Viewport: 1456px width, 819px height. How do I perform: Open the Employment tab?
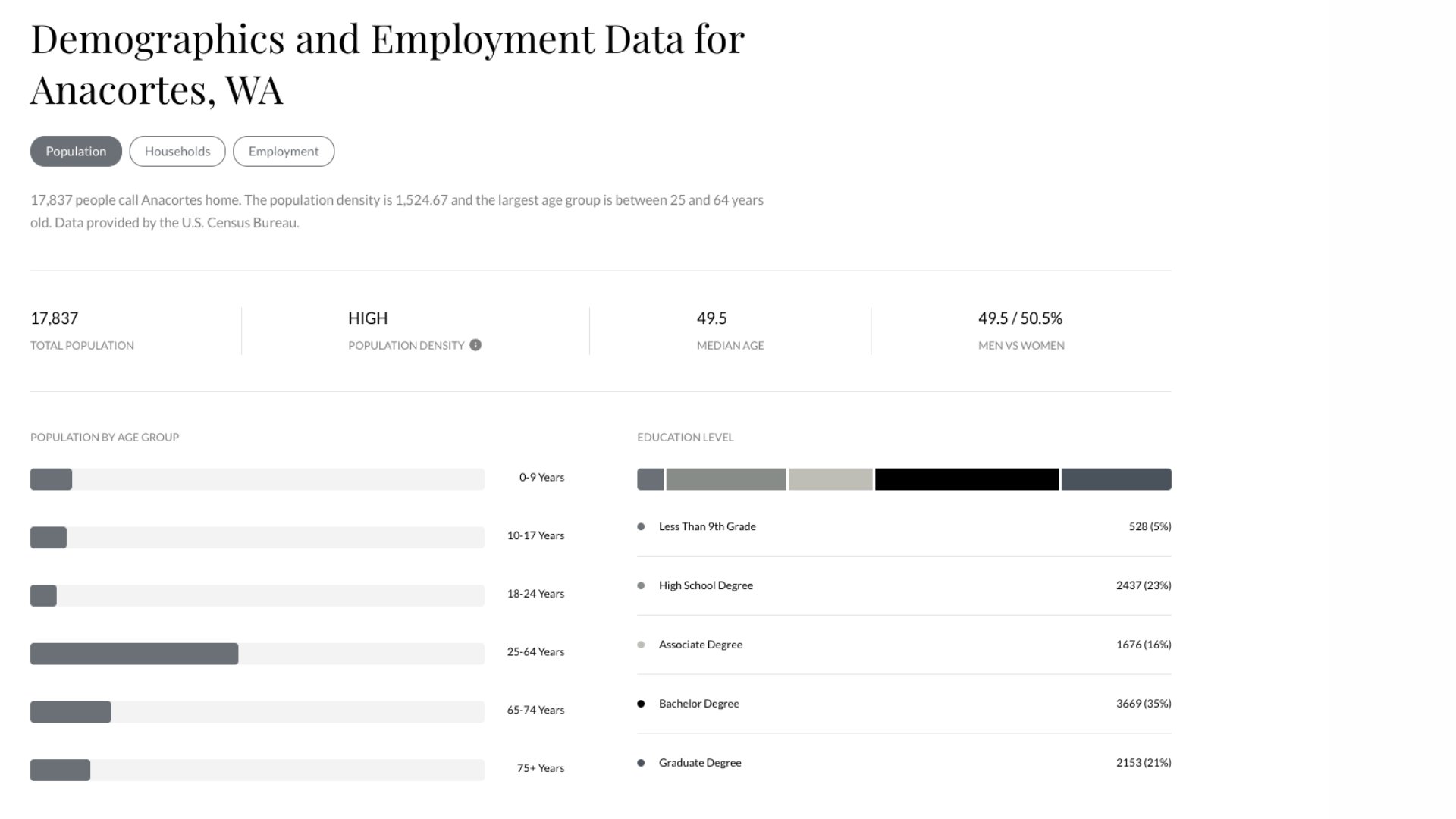click(x=284, y=152)
